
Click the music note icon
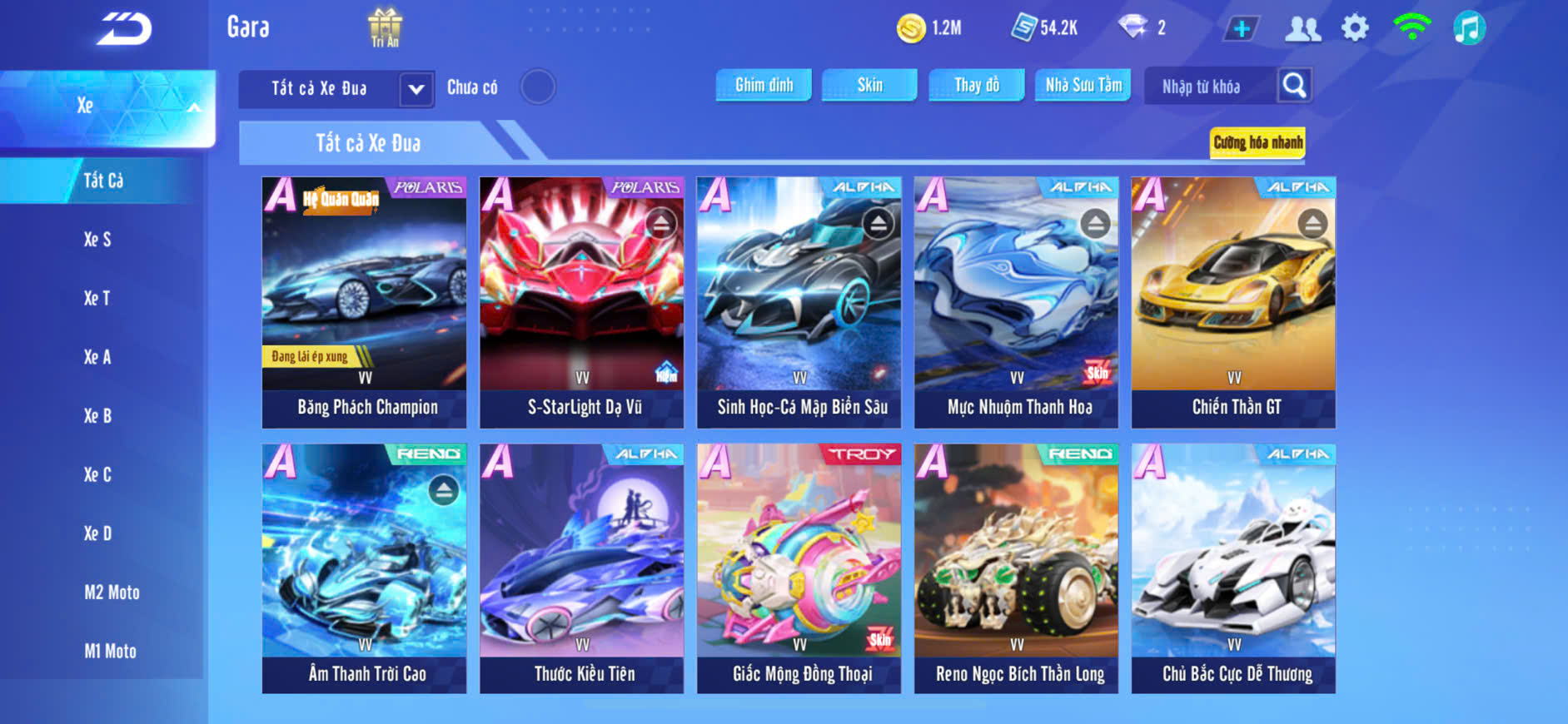(1469, 28)
